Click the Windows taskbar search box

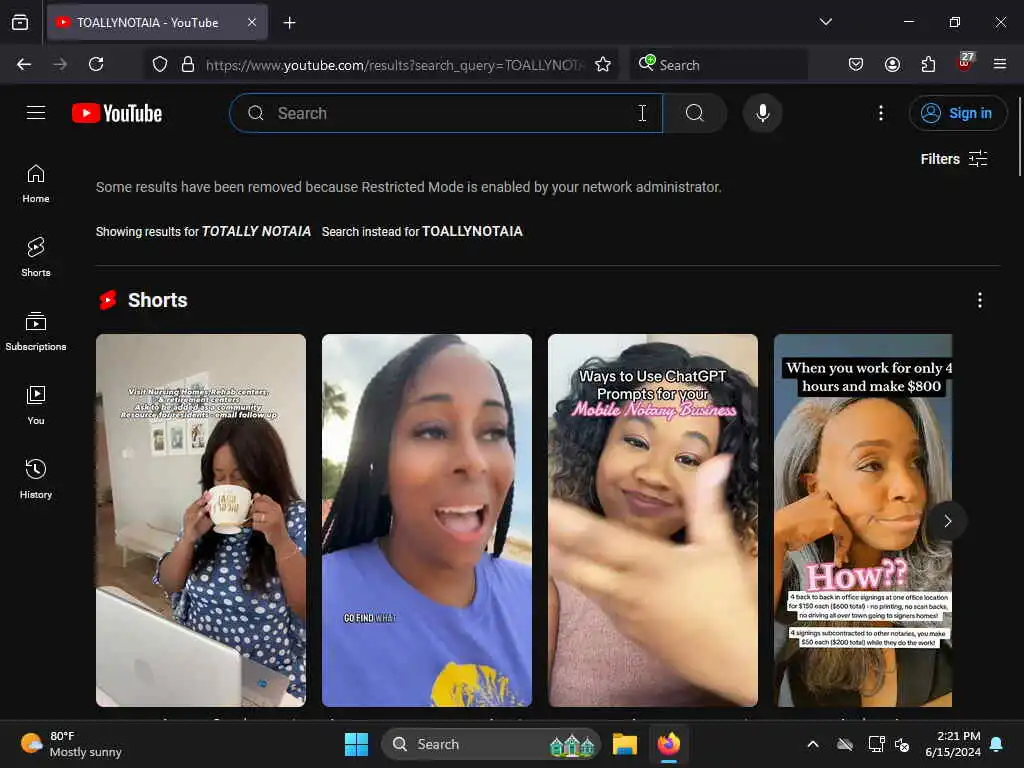click(x=490, y=744)
